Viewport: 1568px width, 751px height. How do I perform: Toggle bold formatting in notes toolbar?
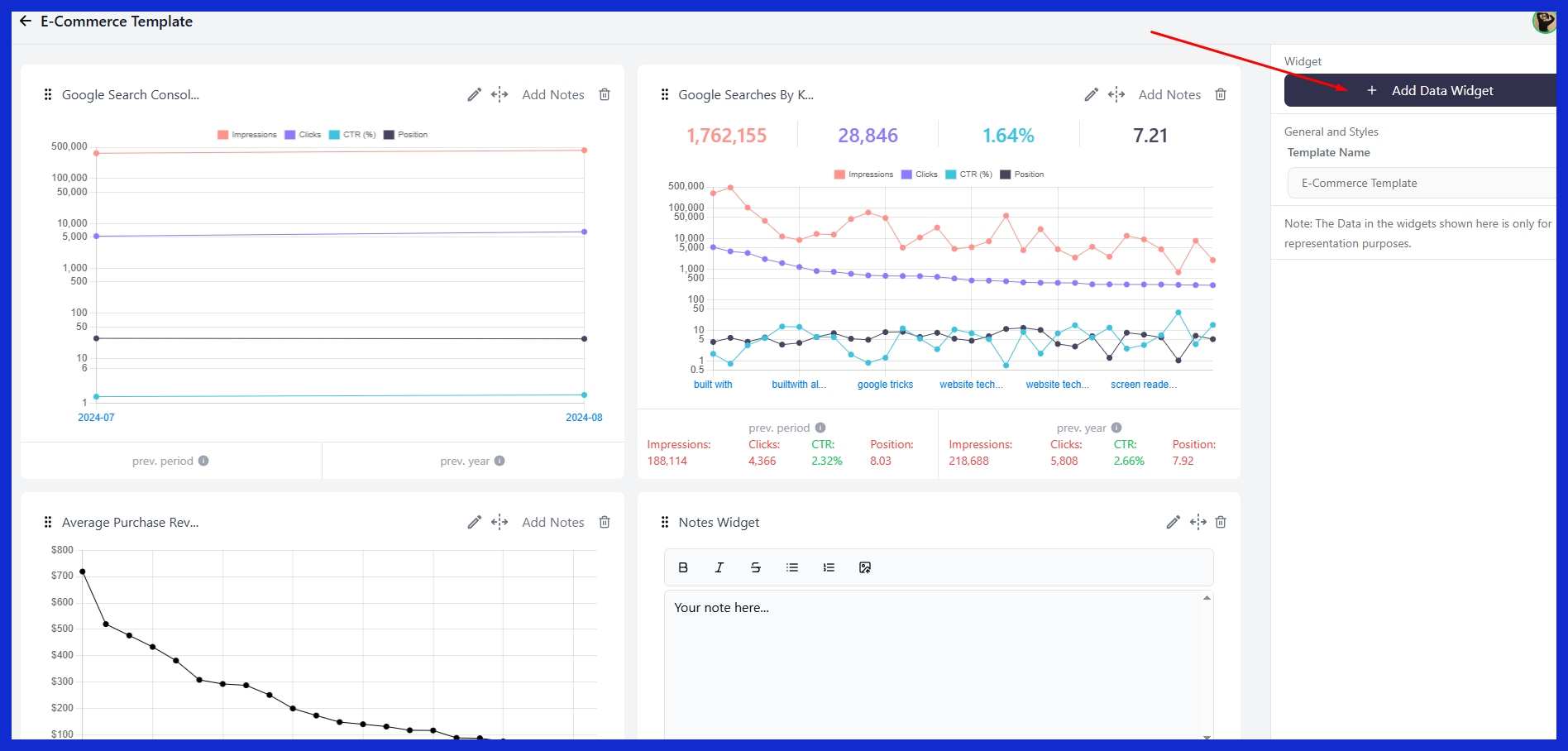[682, 567]
